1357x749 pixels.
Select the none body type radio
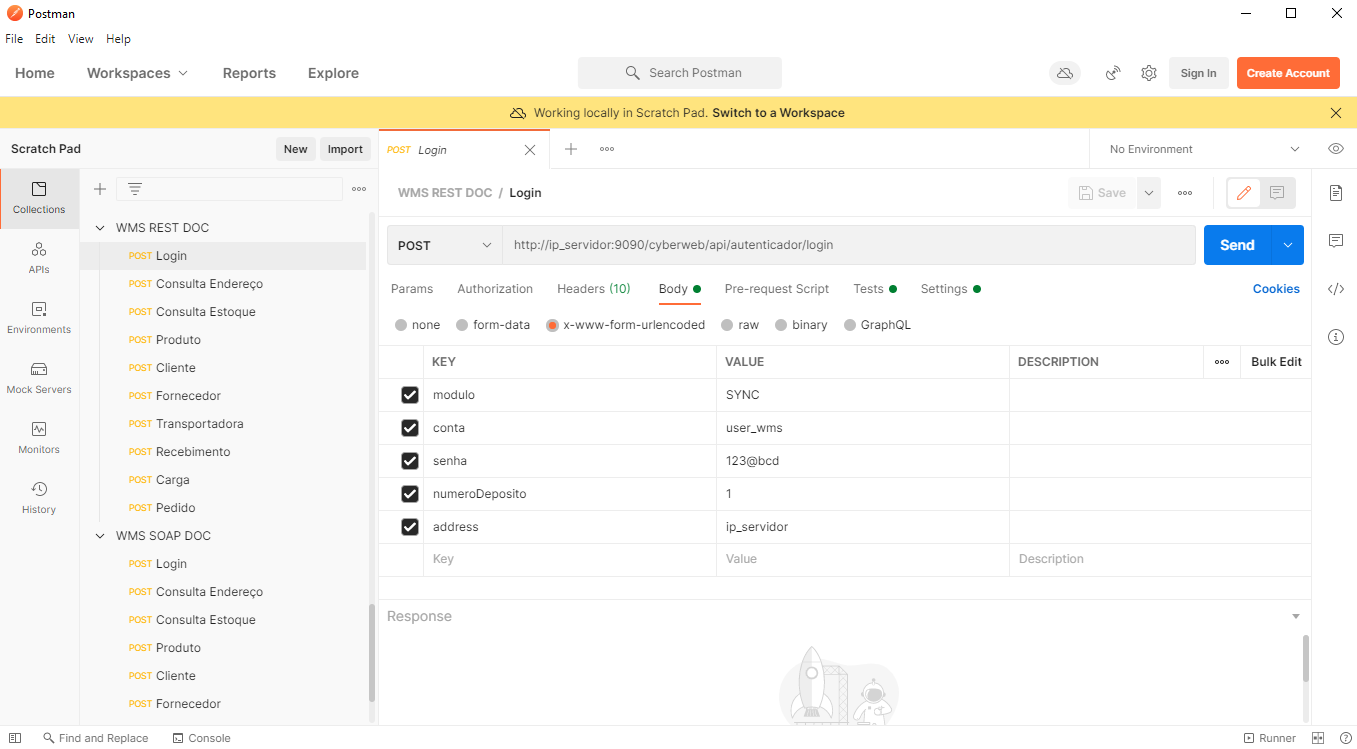tap(401, 325)
